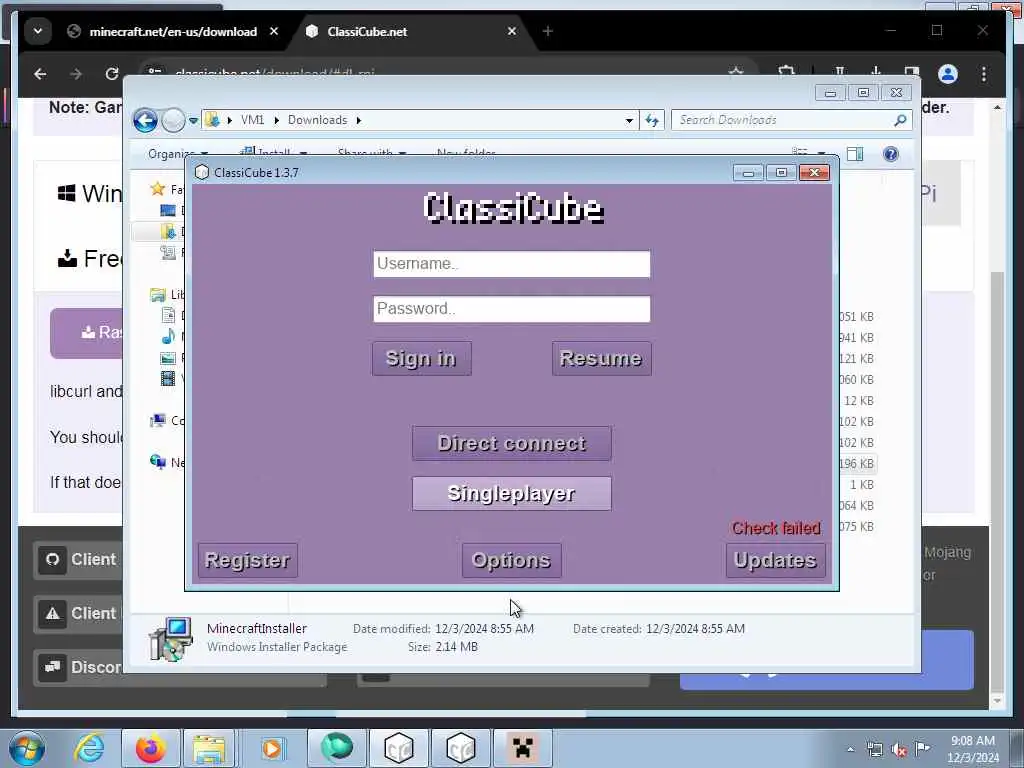Viewport: 1024px width, 768px height.
Task: Expand the Explorer address bar history dropdown
Action: pyautogui.click(x=629, y=121)
